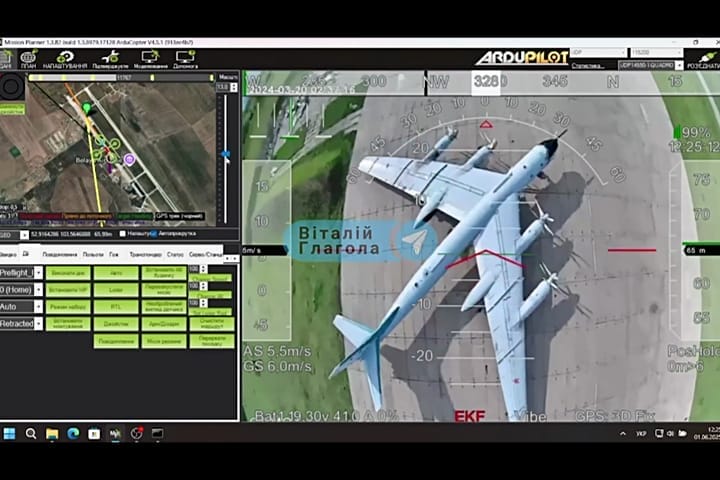720x480 pixels.
Task: Open Windows Start menu
Action: (x=9, y=433)
